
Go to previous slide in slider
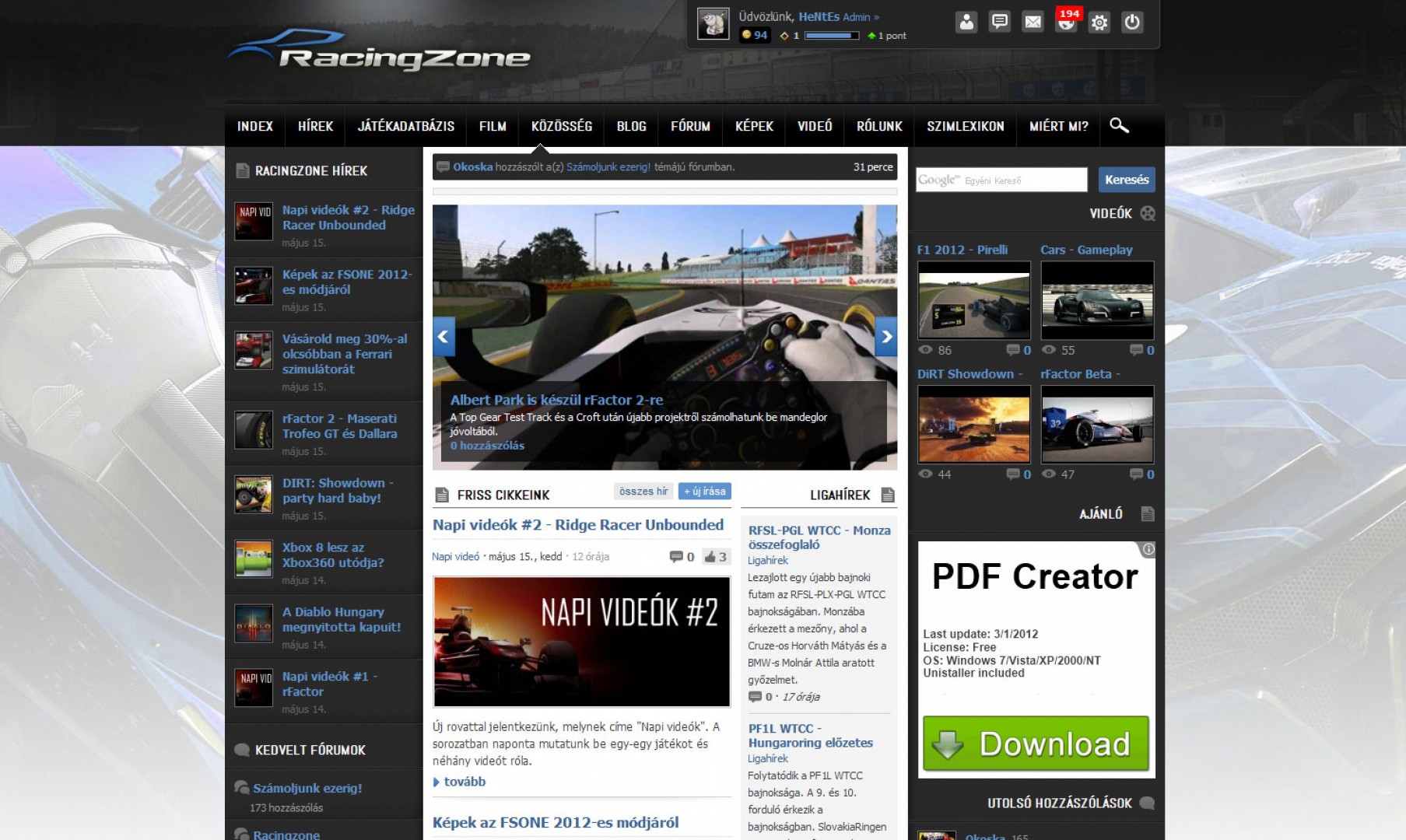tap(444, 337)
